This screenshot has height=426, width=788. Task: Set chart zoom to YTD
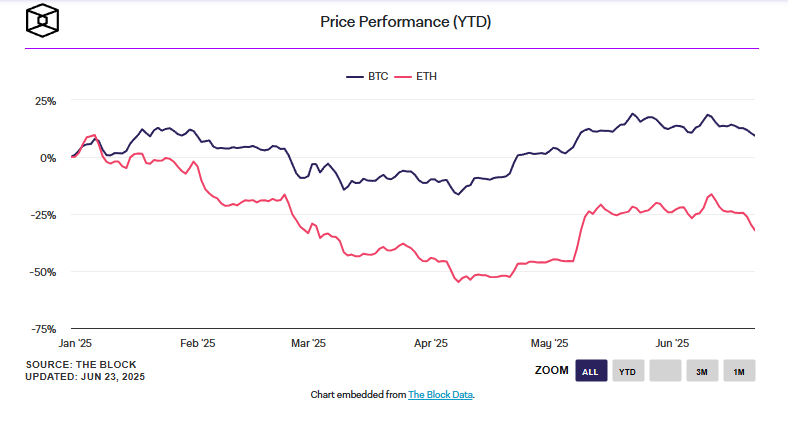point(627,371)
